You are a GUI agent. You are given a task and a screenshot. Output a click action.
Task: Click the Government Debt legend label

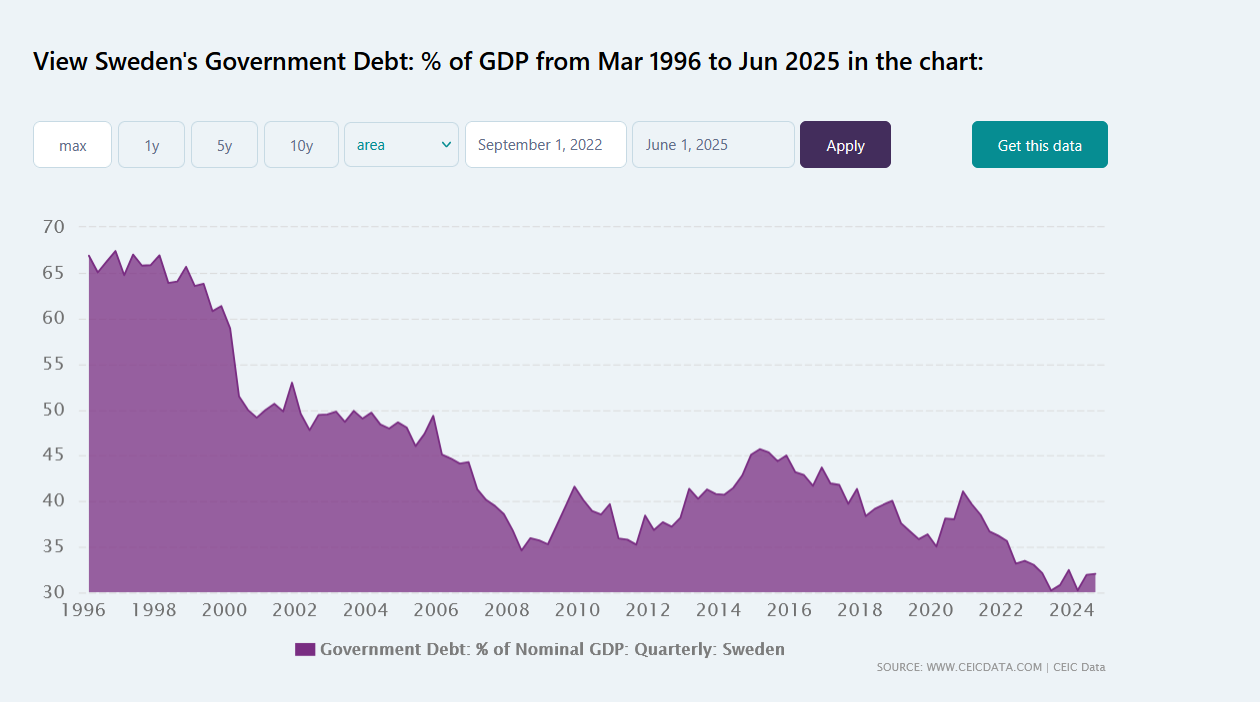pos(552,649)
